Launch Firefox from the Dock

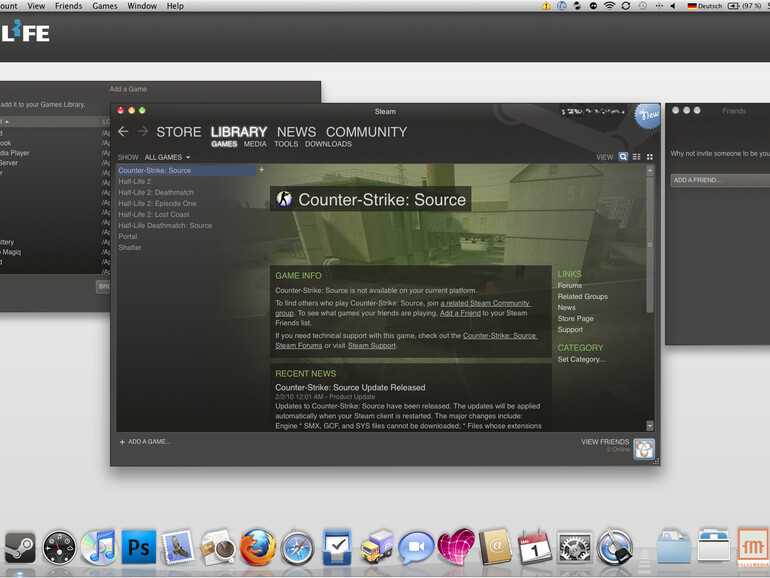point(258,547)
